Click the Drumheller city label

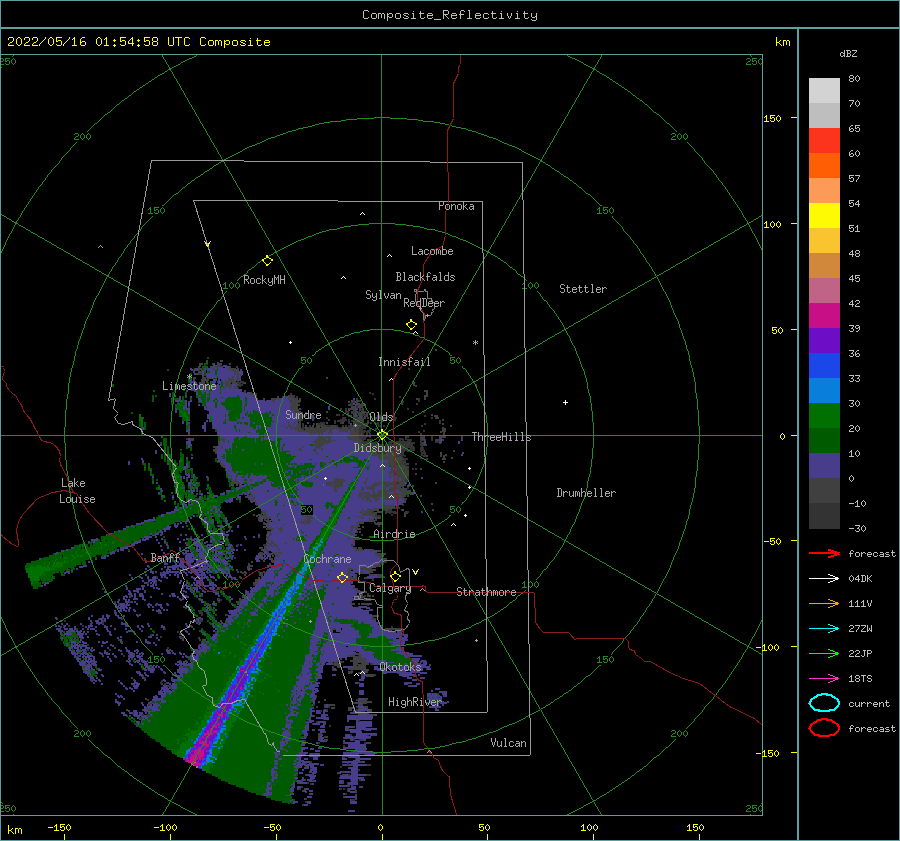(586, 493)
